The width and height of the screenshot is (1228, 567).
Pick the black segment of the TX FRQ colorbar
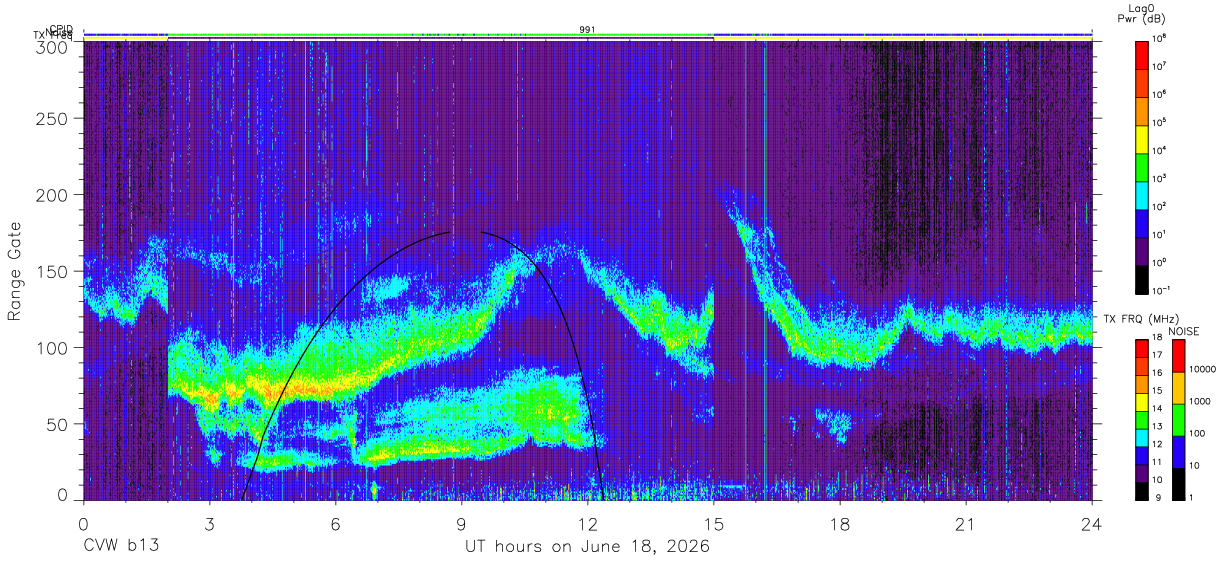click(1140, 491)
